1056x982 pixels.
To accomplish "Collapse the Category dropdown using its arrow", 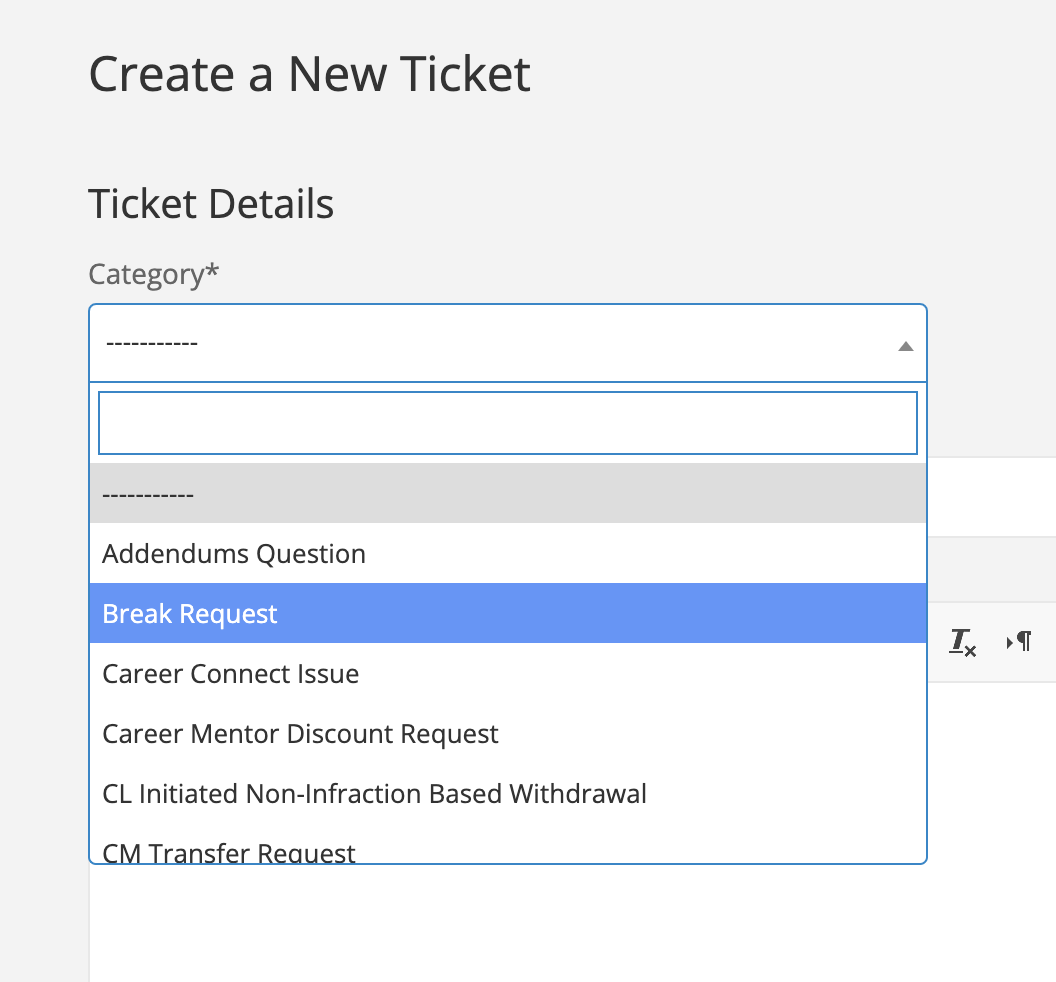I will pyautogui.click(x=905, y=346).
